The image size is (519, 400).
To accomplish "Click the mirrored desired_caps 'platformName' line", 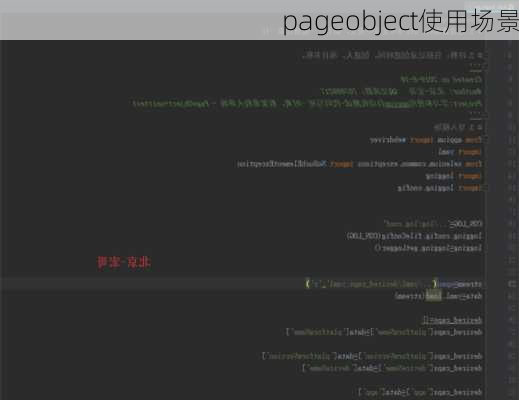I will coord(384,332).
